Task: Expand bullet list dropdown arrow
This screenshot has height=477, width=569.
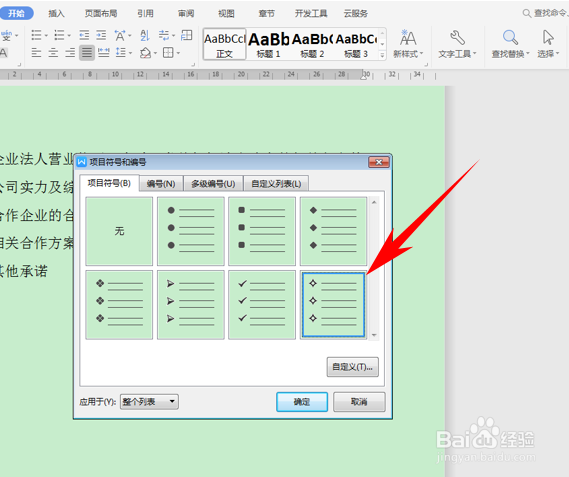Action: click(x=46, y=36)
